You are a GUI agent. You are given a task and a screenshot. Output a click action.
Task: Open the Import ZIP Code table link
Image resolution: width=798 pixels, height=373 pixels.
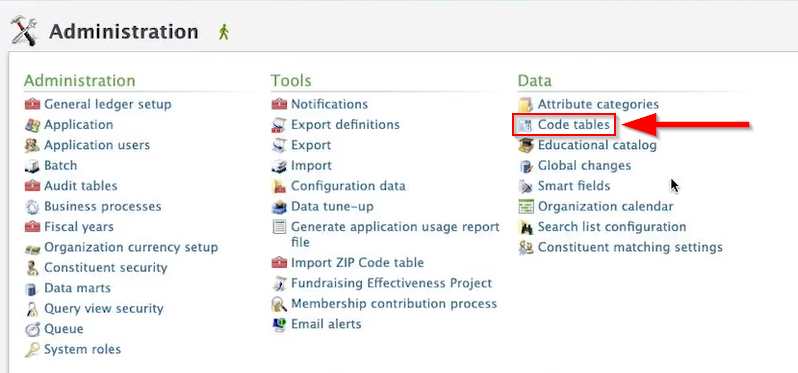(x=357, y=263)
